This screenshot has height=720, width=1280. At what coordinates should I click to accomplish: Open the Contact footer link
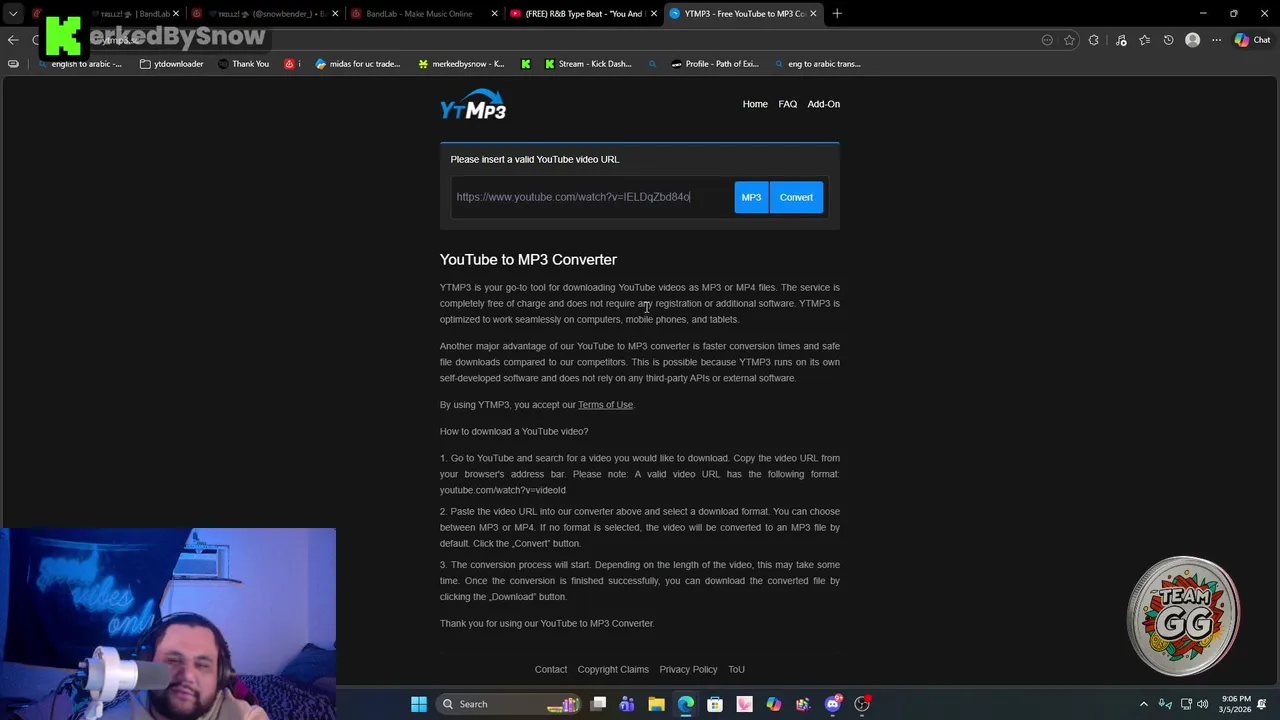[551, 669]
